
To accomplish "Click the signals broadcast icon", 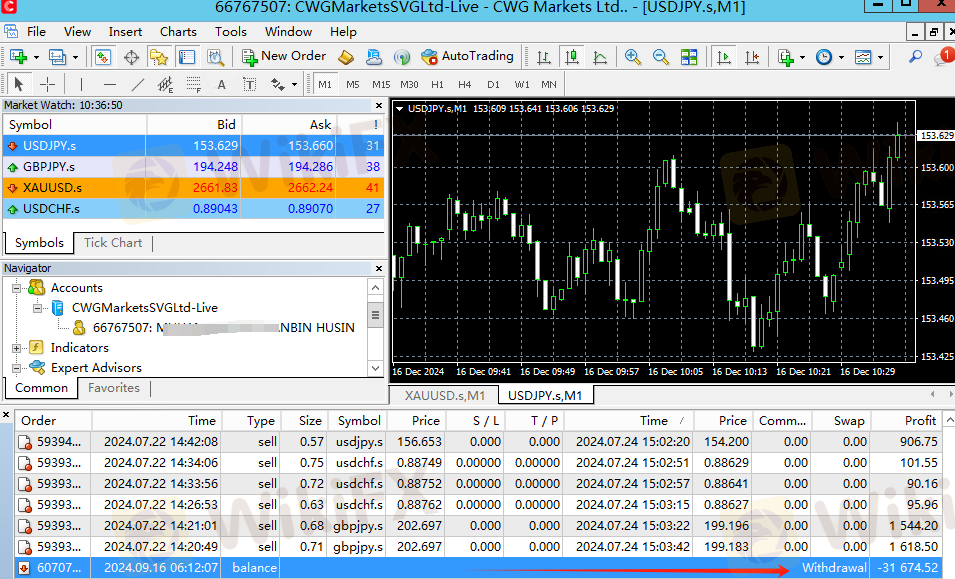I will click(401, 57).
